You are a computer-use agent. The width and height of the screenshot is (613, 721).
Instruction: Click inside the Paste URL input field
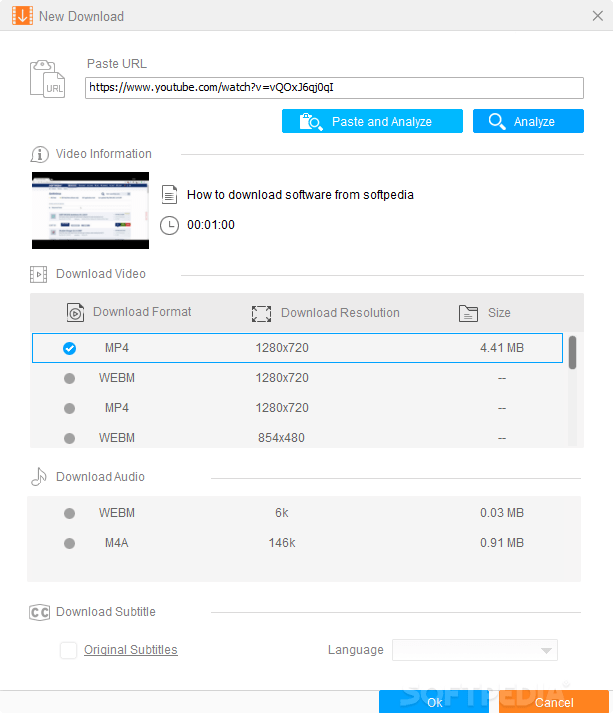pos(334,88)
